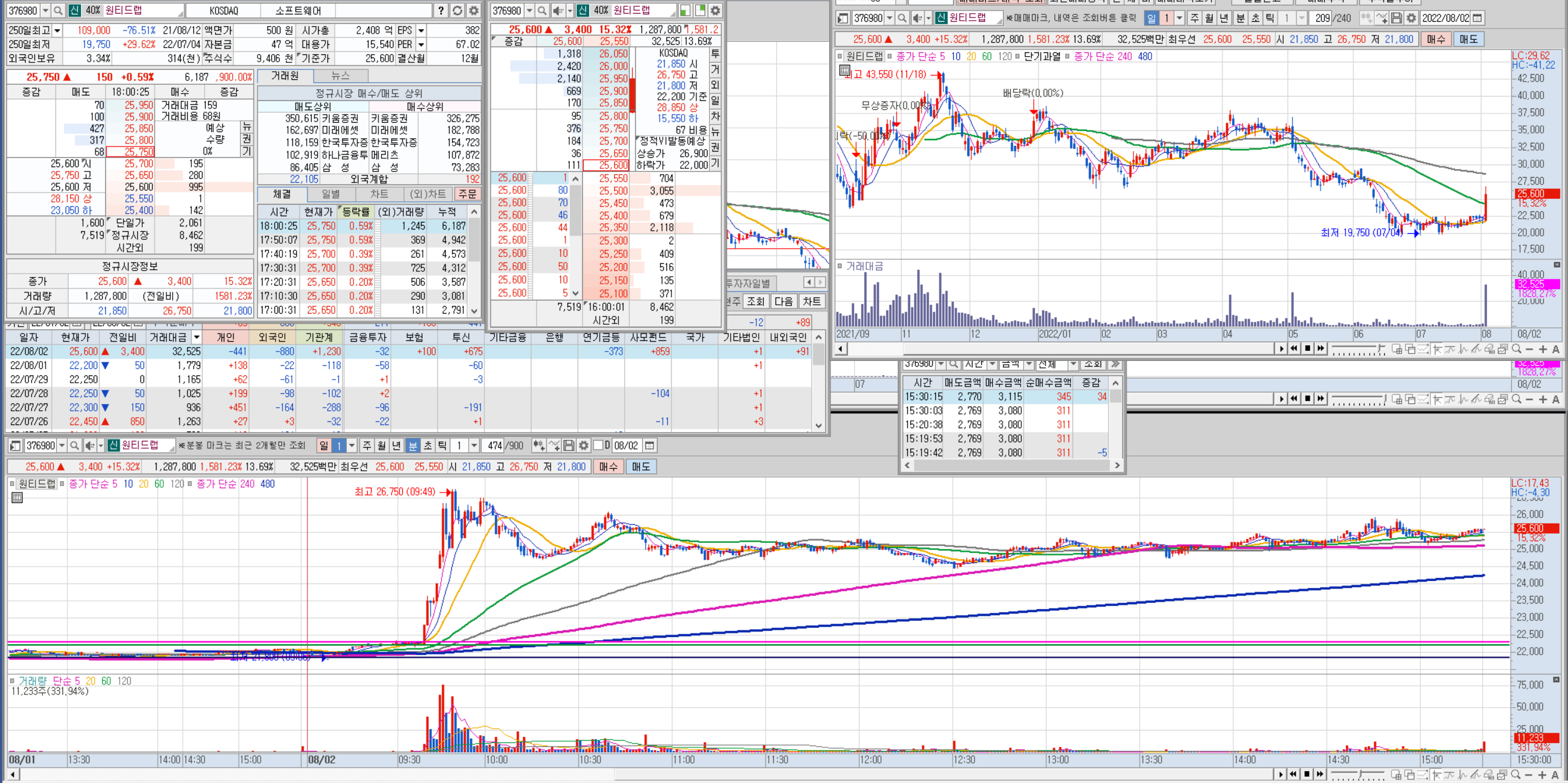Click the zoom magnifier icon at daily chart bottom
Image resolution: width=1568 pixels, height=783 pixels.
(x=1516, y=349)
